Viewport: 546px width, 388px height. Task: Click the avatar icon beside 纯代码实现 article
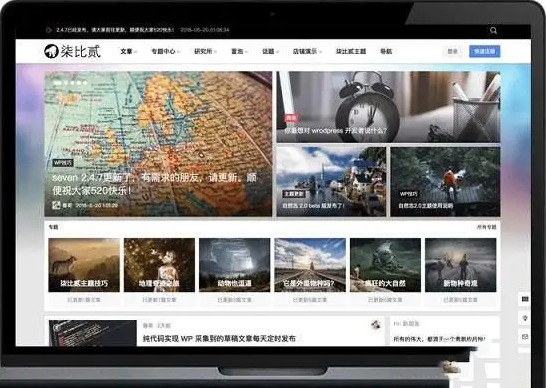(375, 325)
